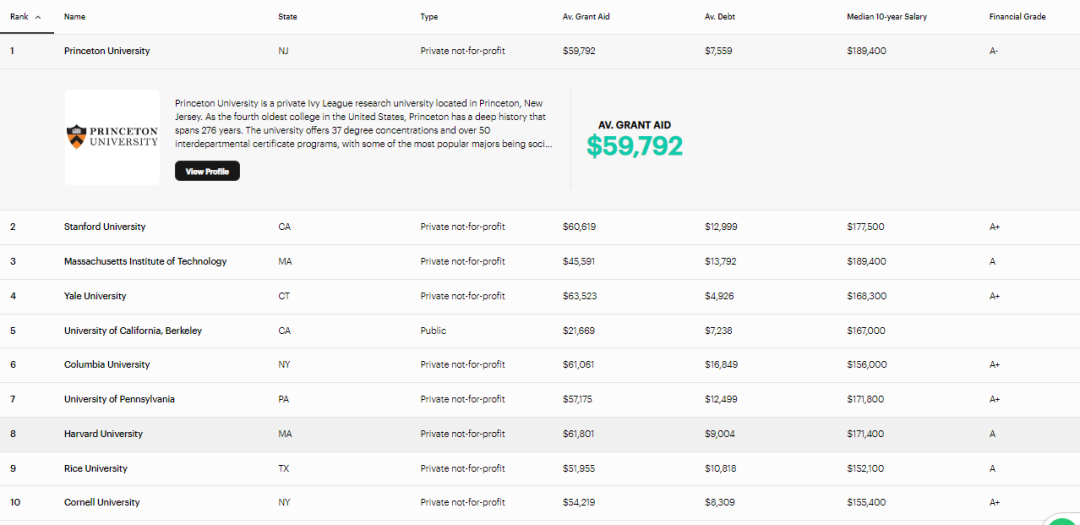The height and width of the screenshot is (525, 1080).
Task: Select University of Pennsylvania row
Action: [x=119, y=400]
